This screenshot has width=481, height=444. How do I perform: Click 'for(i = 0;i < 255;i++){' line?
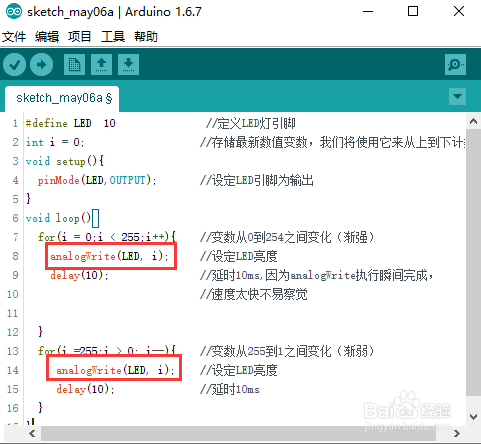click(107, 237)
